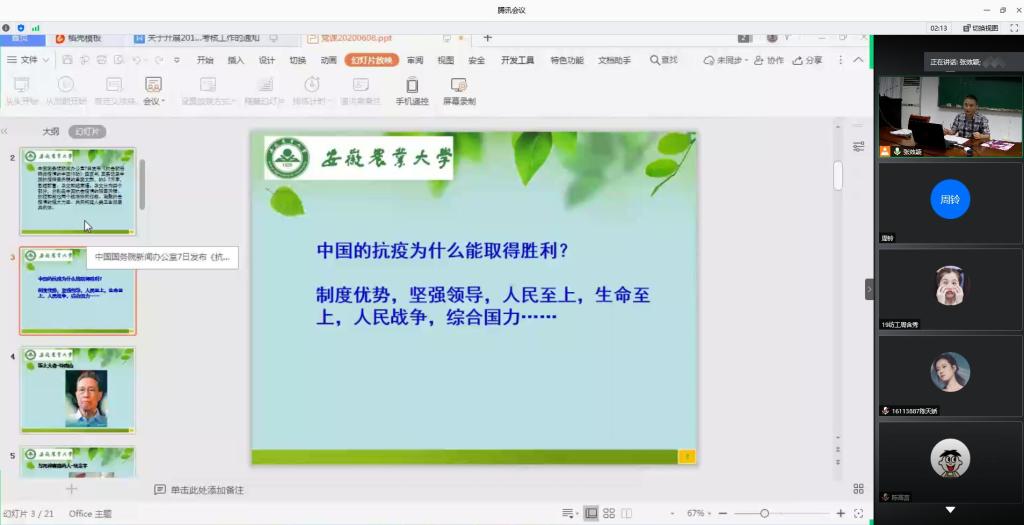Click the 屏幕录制 screen recording icon

click(459, 90)
